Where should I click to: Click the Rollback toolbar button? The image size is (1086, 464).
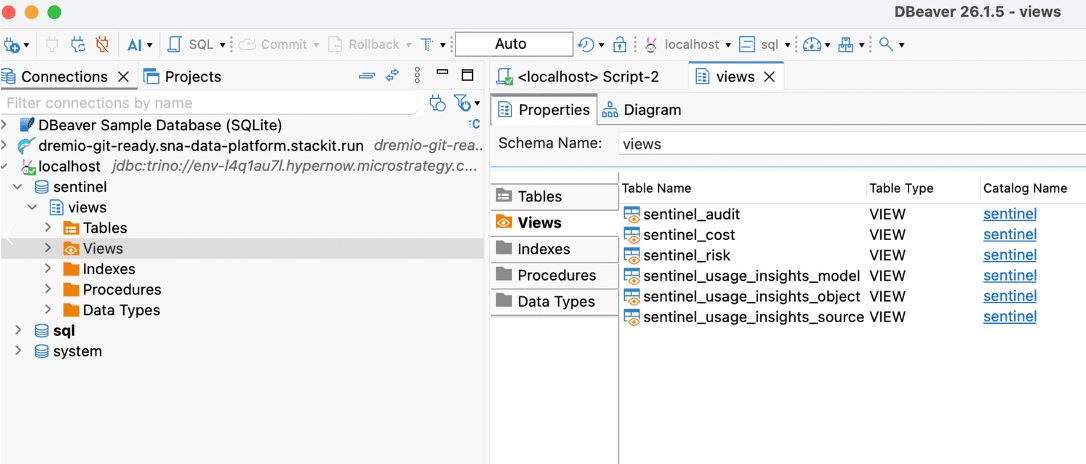[364, 45]
